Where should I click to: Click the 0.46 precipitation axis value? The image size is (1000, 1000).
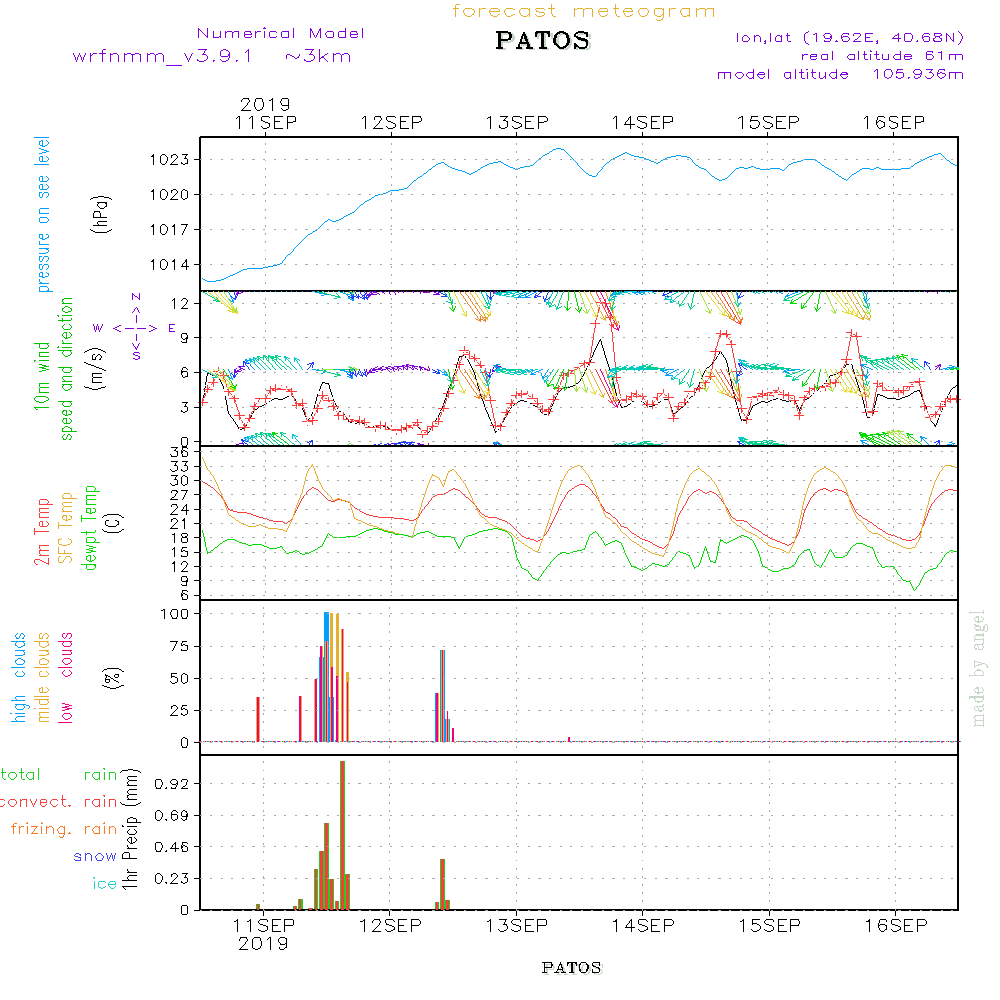click(x=172, y=847)
